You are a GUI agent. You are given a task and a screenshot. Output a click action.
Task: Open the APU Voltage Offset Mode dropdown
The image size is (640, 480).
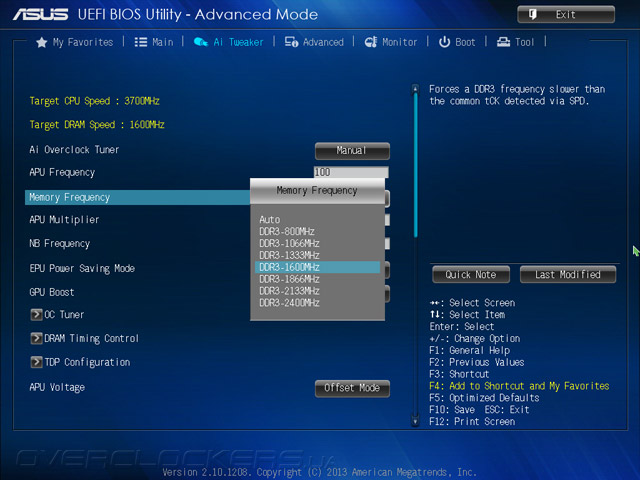(352, 388)
